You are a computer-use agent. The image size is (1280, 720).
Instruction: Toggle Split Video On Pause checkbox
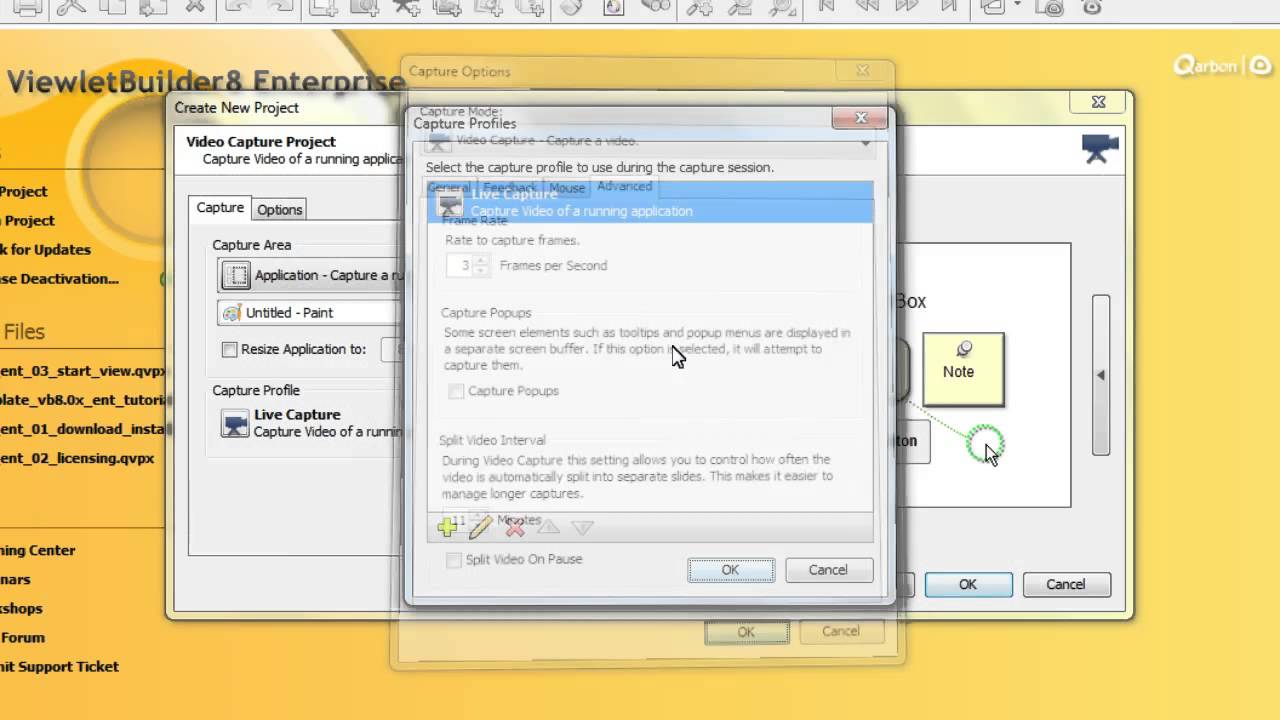tap(454, 559)
